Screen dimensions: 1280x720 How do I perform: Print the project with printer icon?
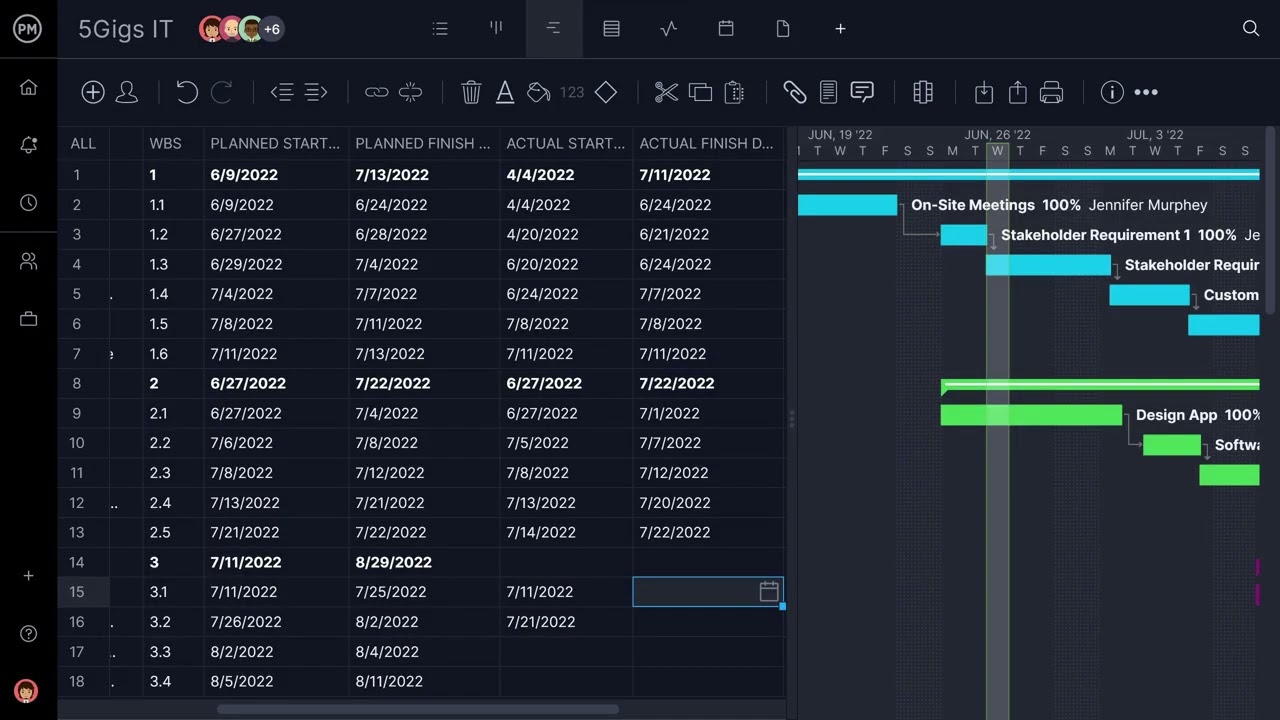1051,92
